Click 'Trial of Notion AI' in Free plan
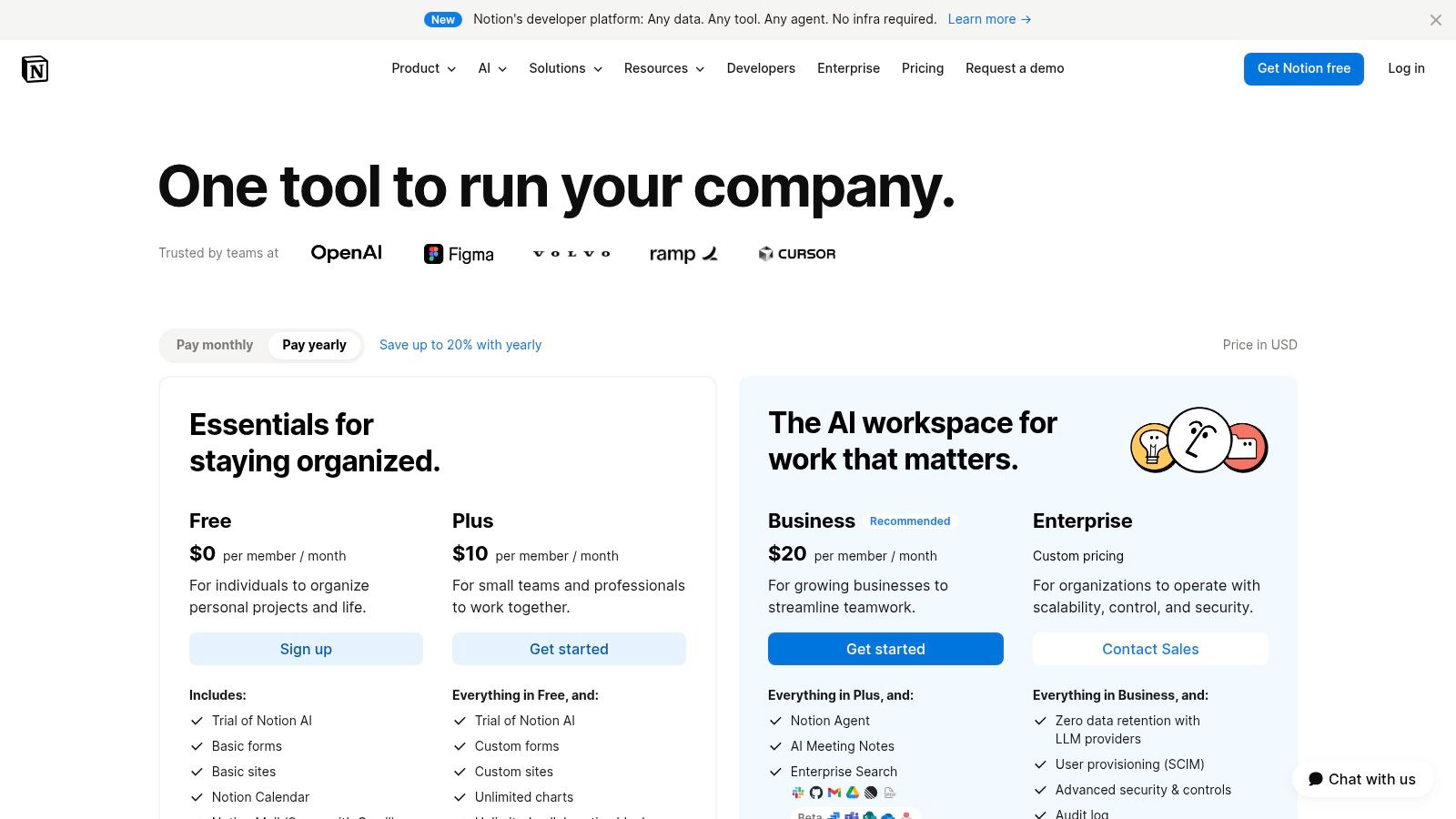Viewport: 1456px width, 819px height. (x=262, y=721)
